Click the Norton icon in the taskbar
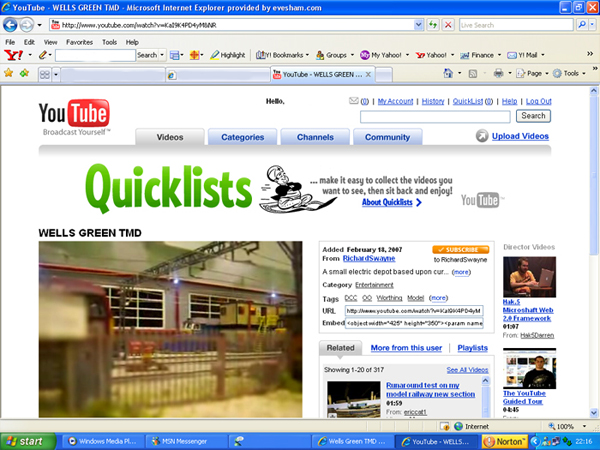The image size is (600, 450). [x=505, y=442]
